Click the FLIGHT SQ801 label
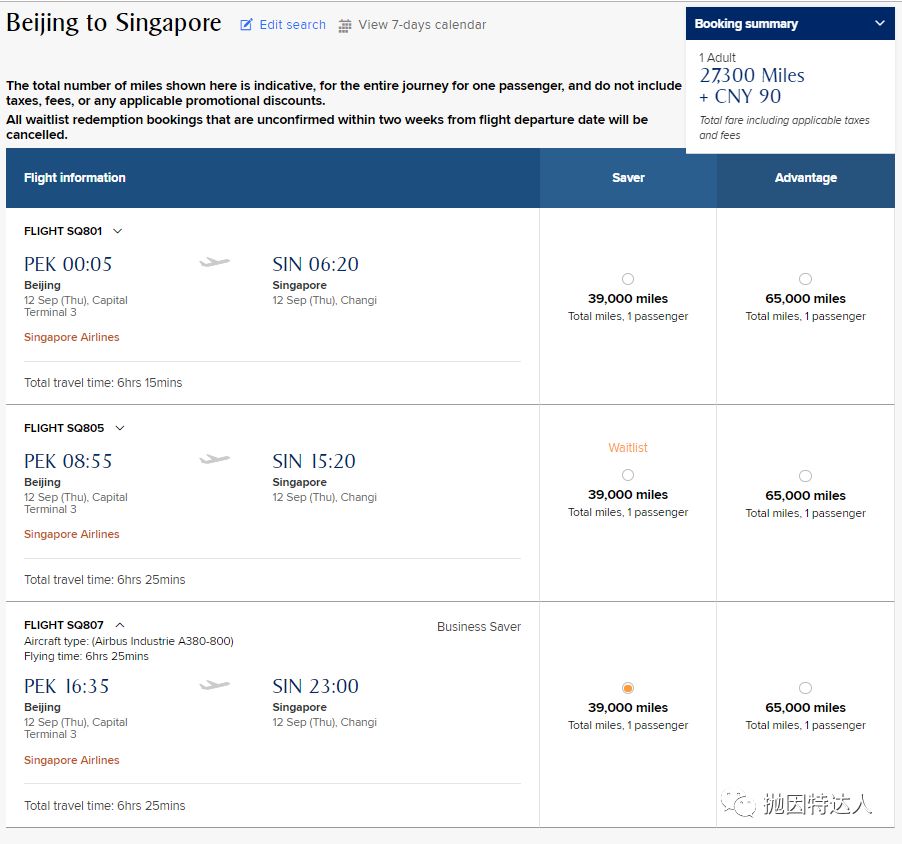 63,231
